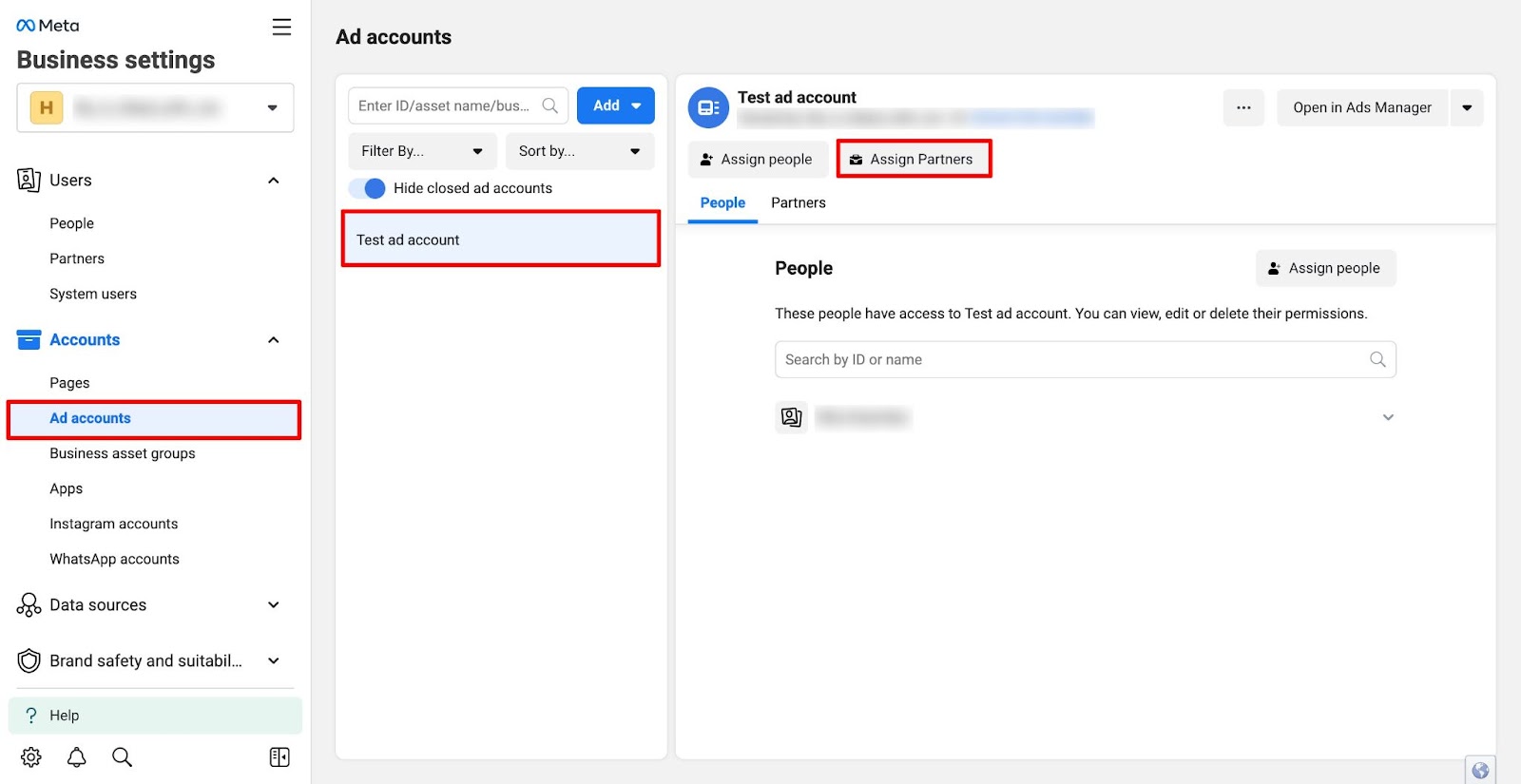The height and width of the screenshot is (784, 1521).
Task: Click the Help question mark icon
Action: pyautogui.click(x=31, y=716)
